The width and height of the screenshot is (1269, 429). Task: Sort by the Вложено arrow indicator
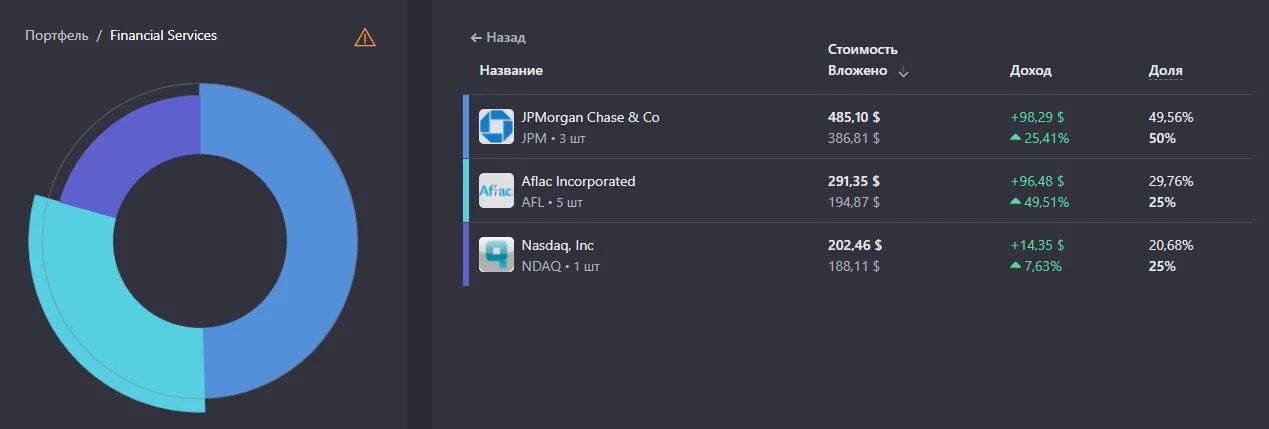click(903, 72)
